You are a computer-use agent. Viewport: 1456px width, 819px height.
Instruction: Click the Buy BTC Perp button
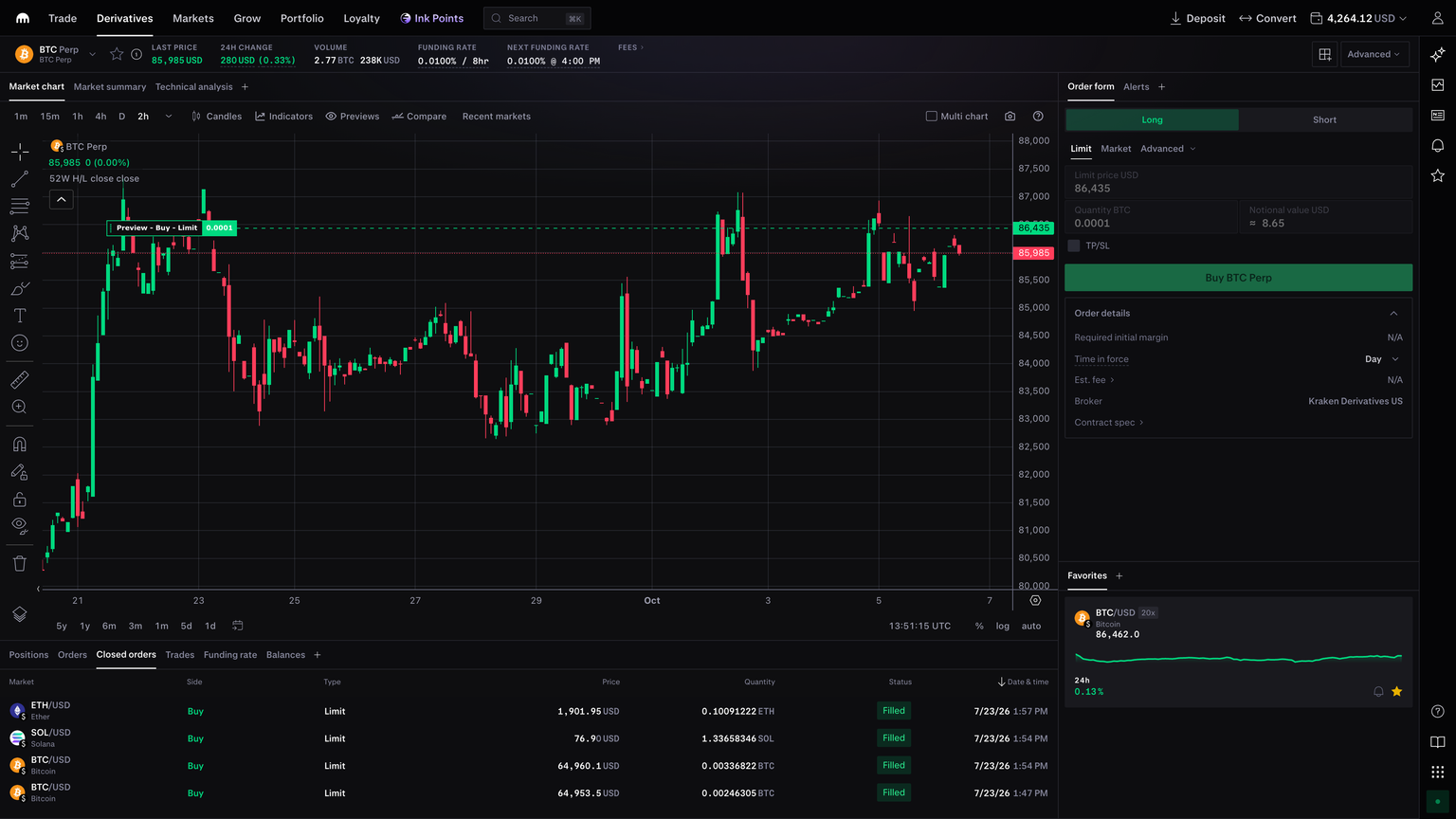coord(1238,278)
